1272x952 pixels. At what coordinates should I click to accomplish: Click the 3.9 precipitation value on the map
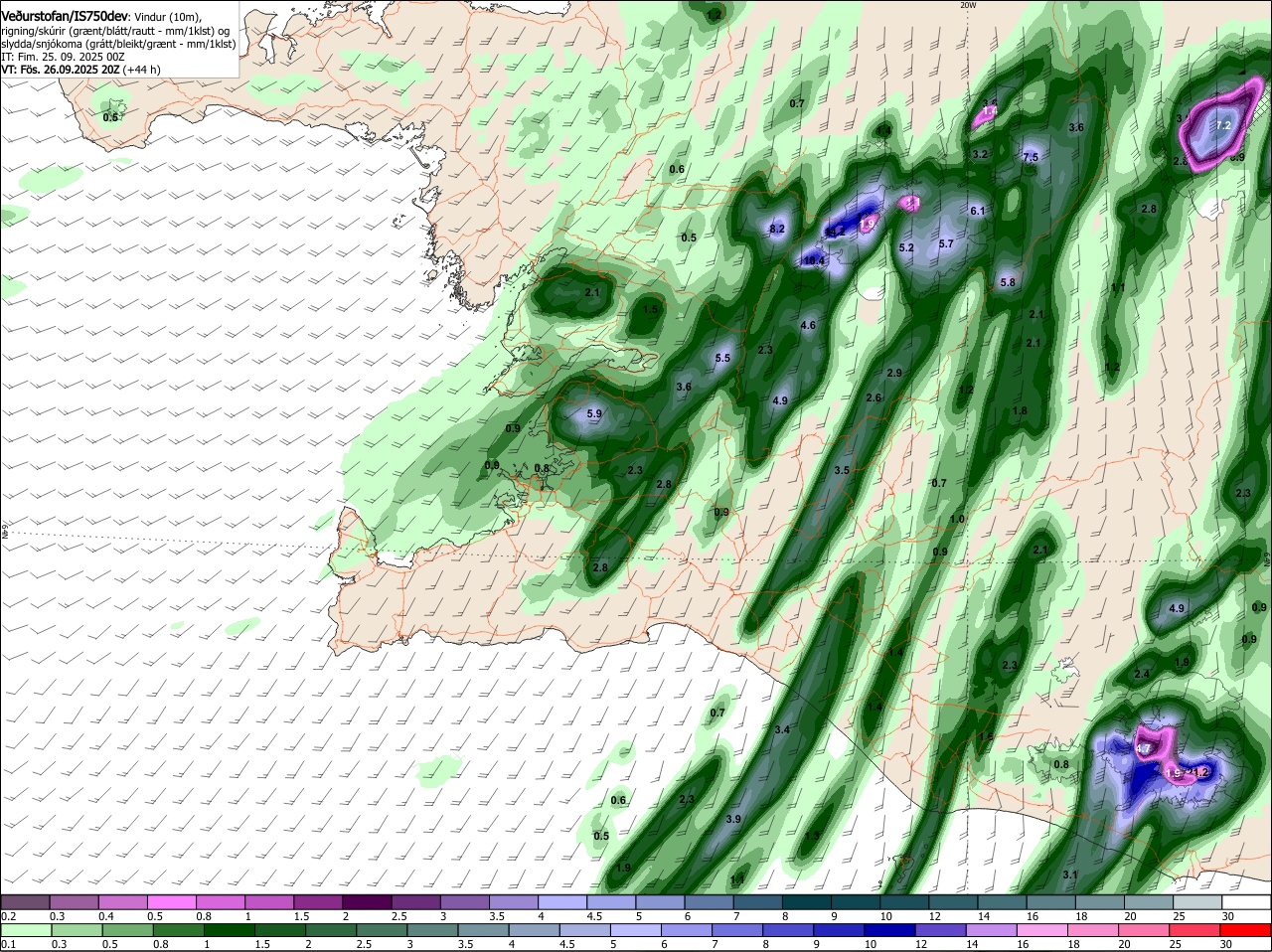pos(733,819)
